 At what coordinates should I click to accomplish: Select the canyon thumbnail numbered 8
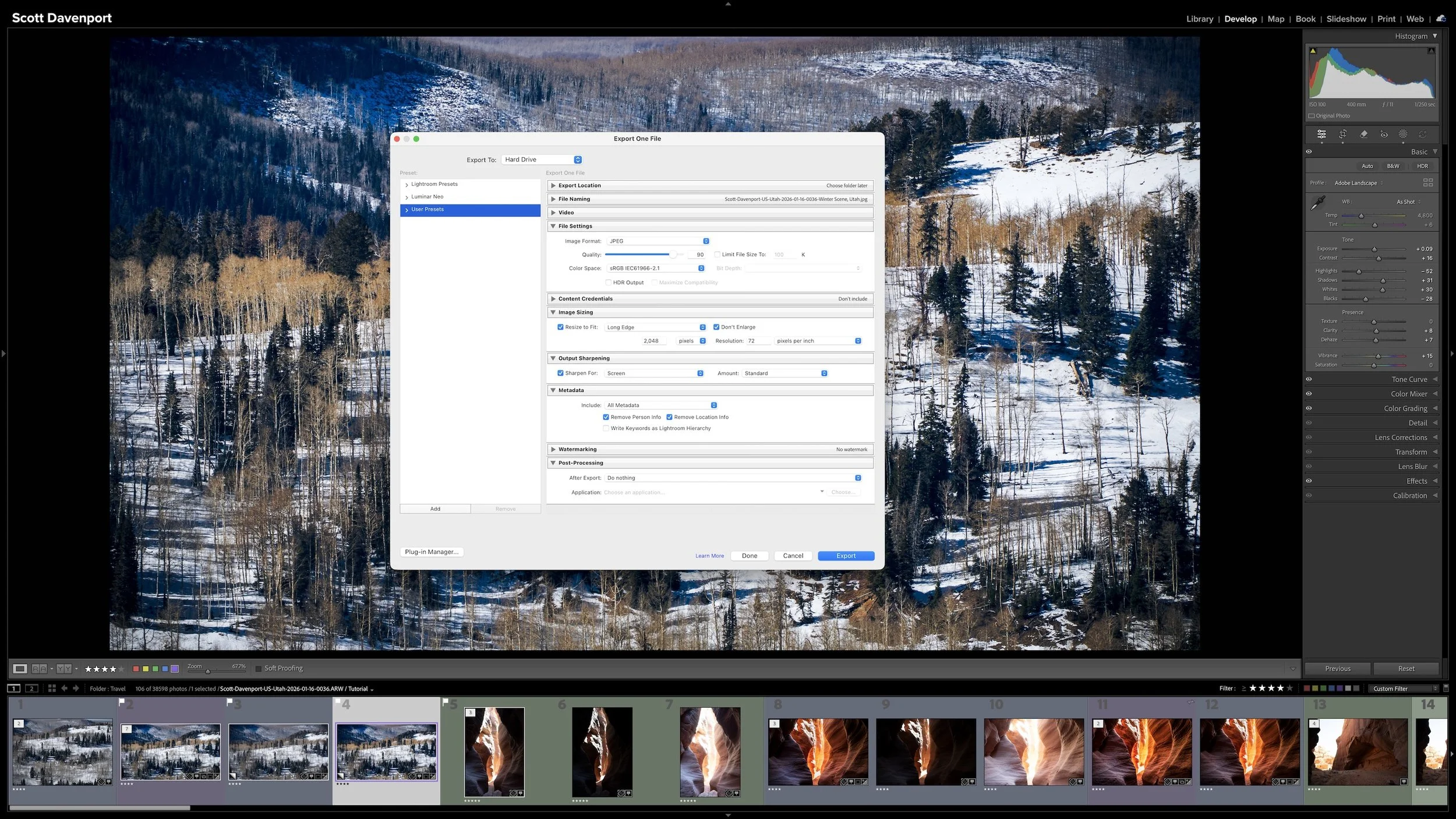click(x=818, y=751)
